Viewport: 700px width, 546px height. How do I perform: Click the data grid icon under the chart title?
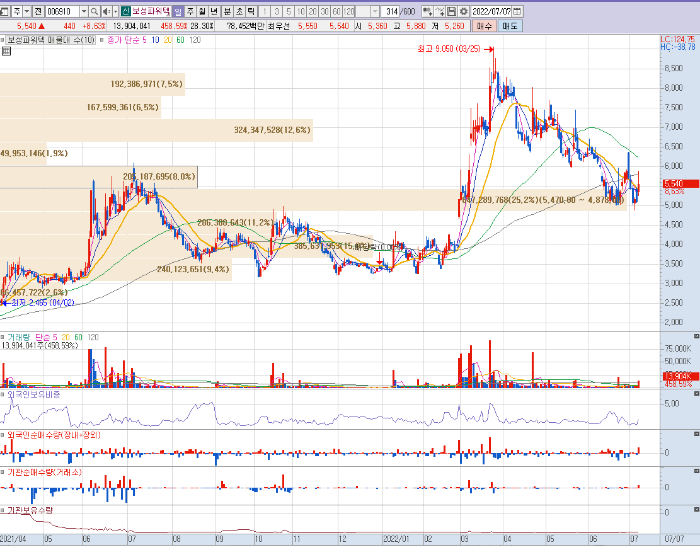[6, 51]
